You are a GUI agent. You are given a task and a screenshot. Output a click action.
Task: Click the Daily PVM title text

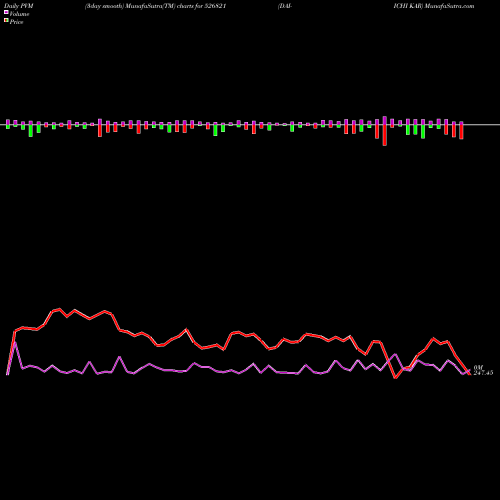pyautogui.click(x=19, y=6)
